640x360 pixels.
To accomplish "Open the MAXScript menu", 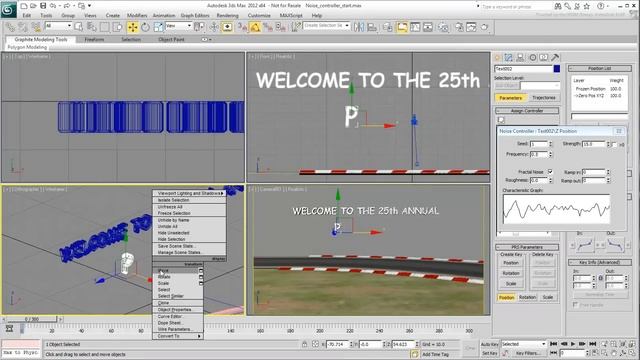I will click(291, 16).
